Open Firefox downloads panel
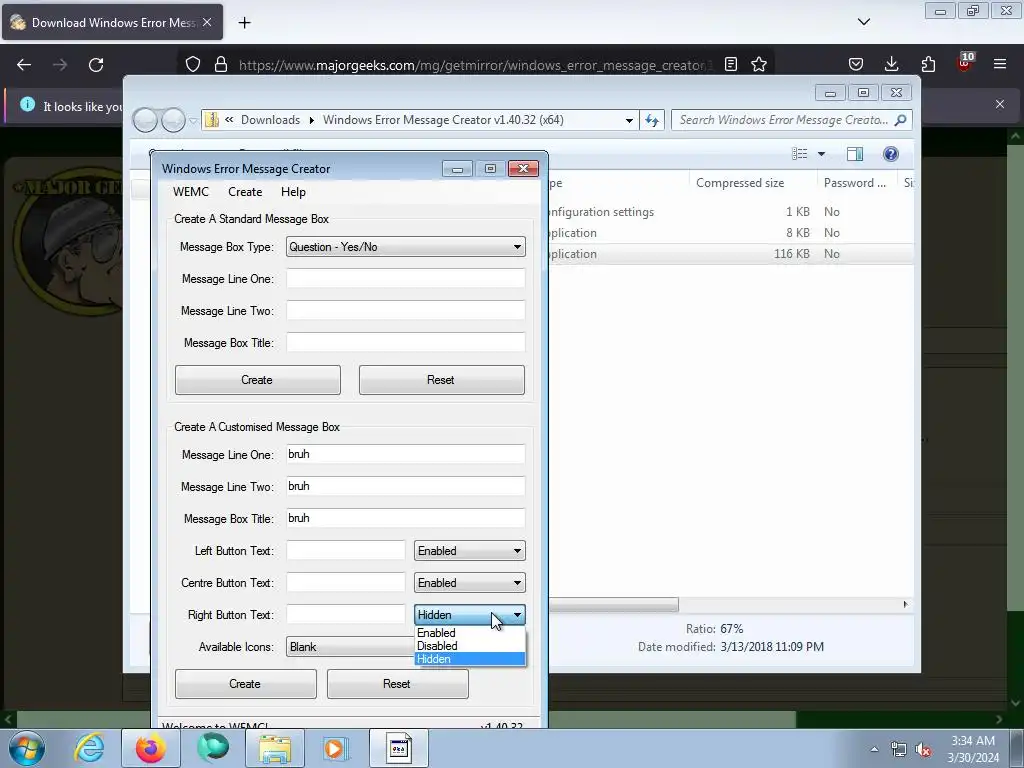Screen dimensions: 1024x768 point(891,65)
